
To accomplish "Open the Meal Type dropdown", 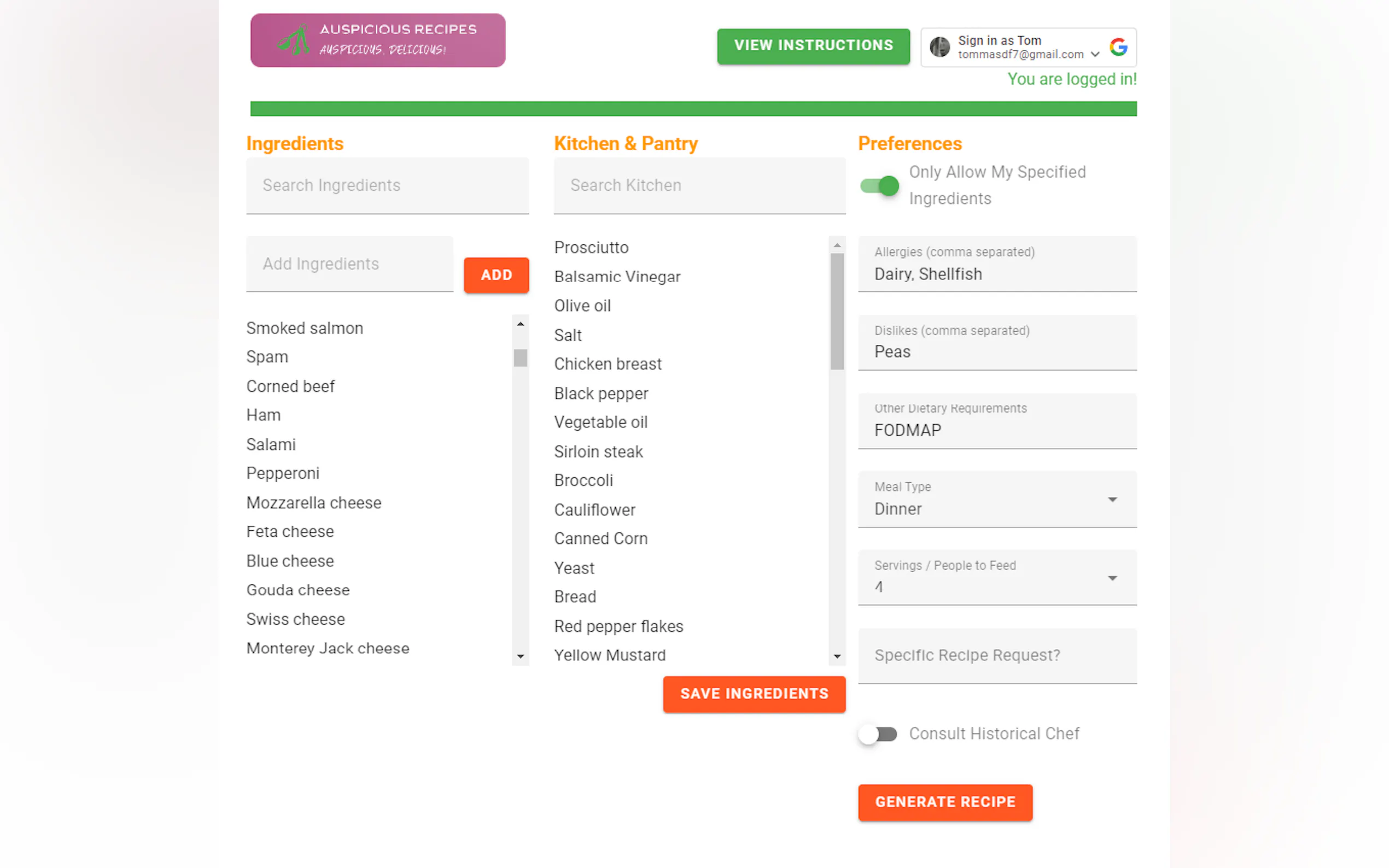I will 996,500.
